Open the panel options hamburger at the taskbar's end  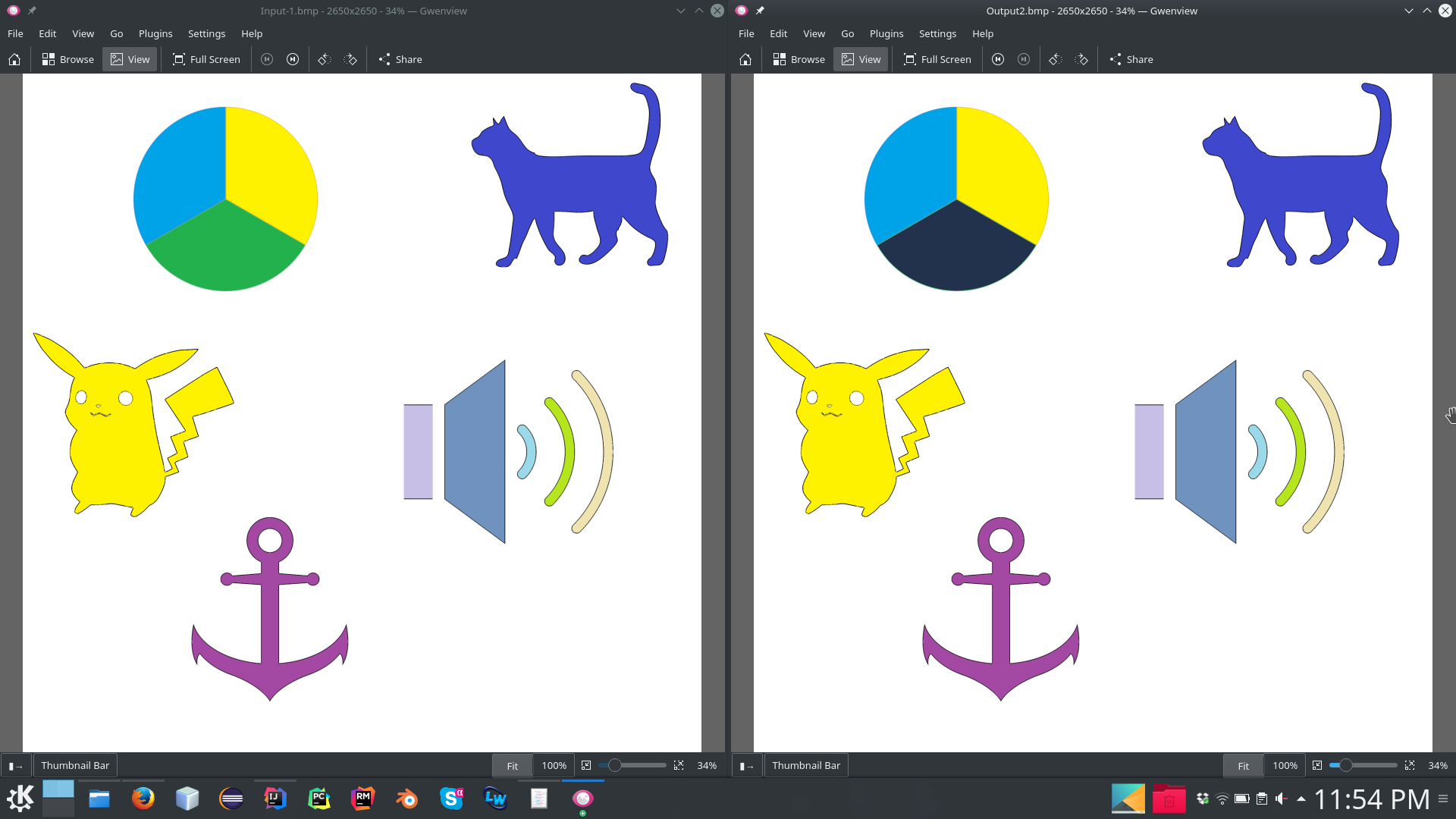tap(1443, 799)
